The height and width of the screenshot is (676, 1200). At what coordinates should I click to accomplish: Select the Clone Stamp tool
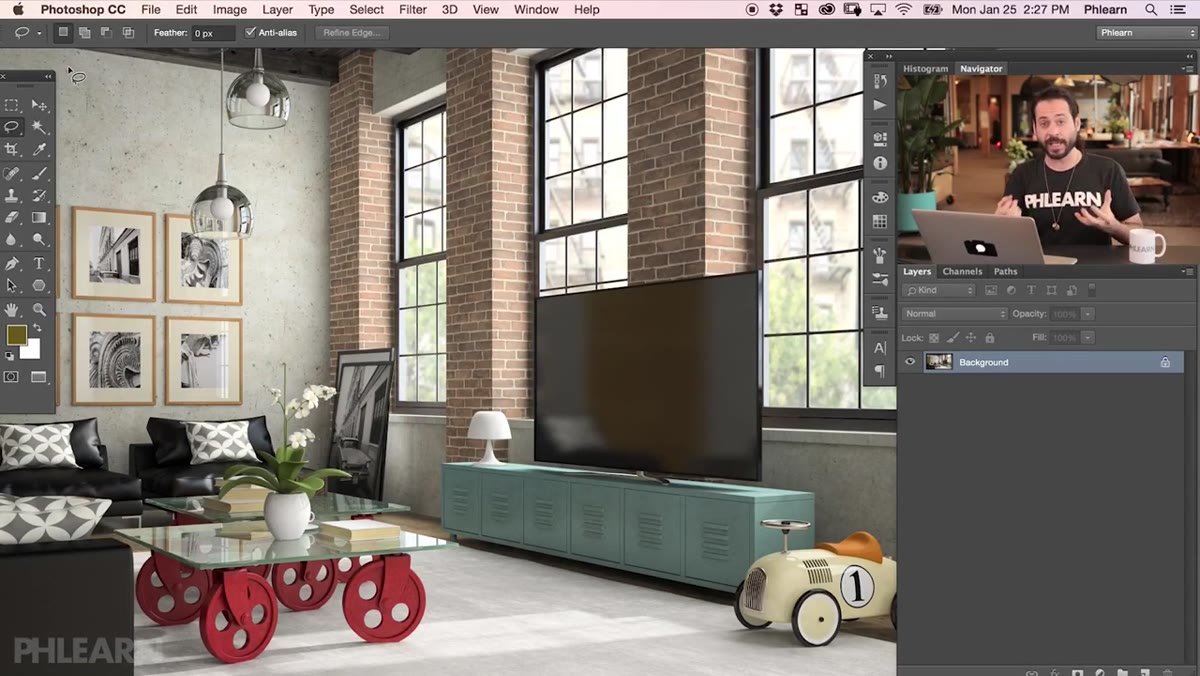point(12,196)
